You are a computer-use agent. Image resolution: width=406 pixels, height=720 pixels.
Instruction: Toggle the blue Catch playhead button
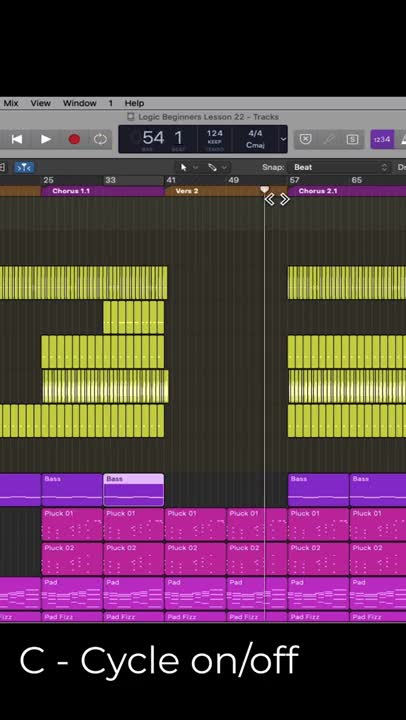pyautogui.click(x=24, y=167)
